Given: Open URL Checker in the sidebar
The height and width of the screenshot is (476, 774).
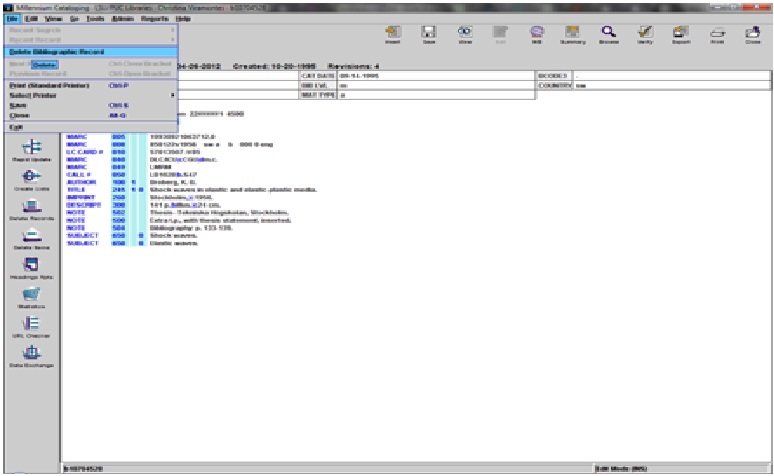Looking at the screenshot, I should [x=30, y=326].
